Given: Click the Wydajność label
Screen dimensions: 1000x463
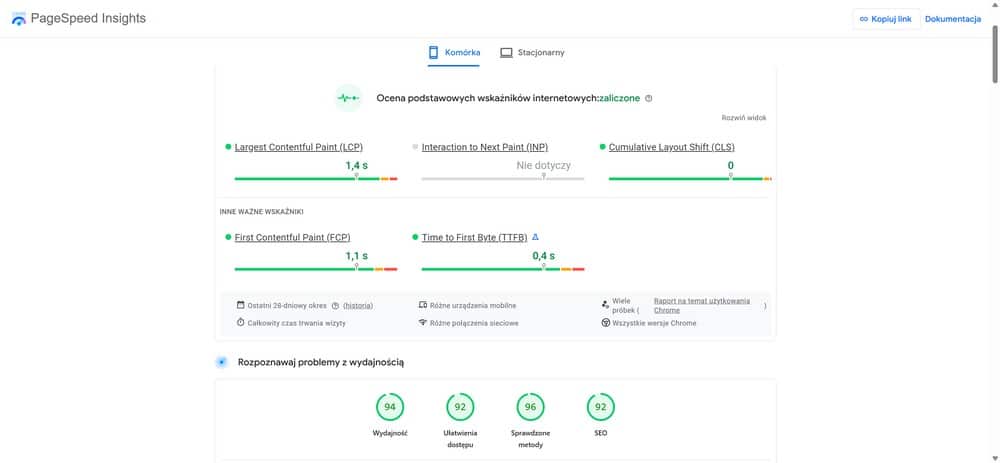Looking at the screenshot, I should tap(390, 433).
